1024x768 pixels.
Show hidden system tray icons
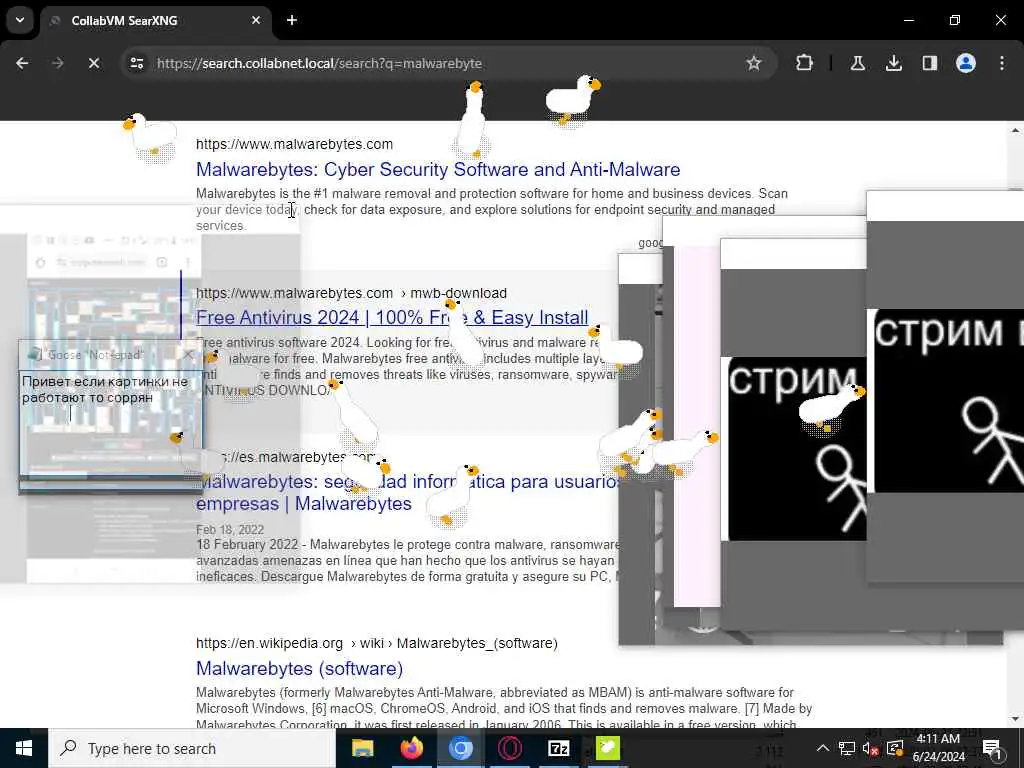click(823, 748)
